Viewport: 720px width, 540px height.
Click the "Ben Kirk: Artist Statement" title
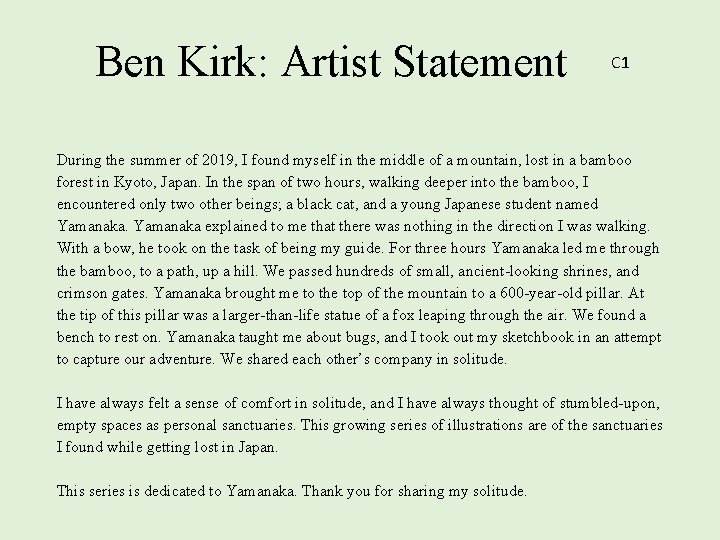330,62
